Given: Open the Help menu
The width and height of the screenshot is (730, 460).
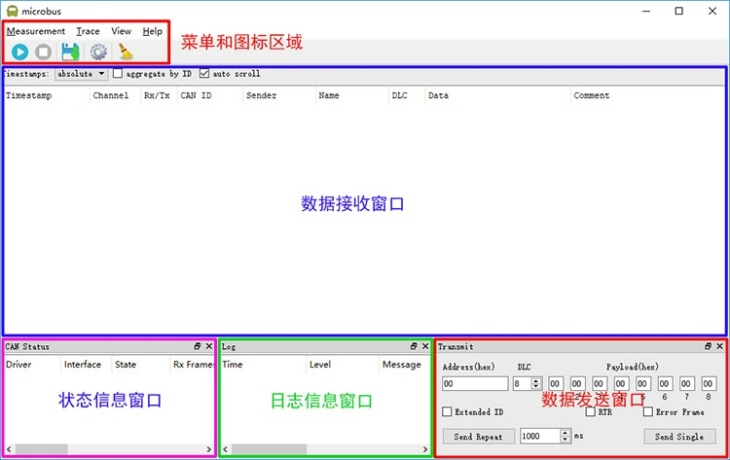Looking at the screenshot, I should point(152,31).
